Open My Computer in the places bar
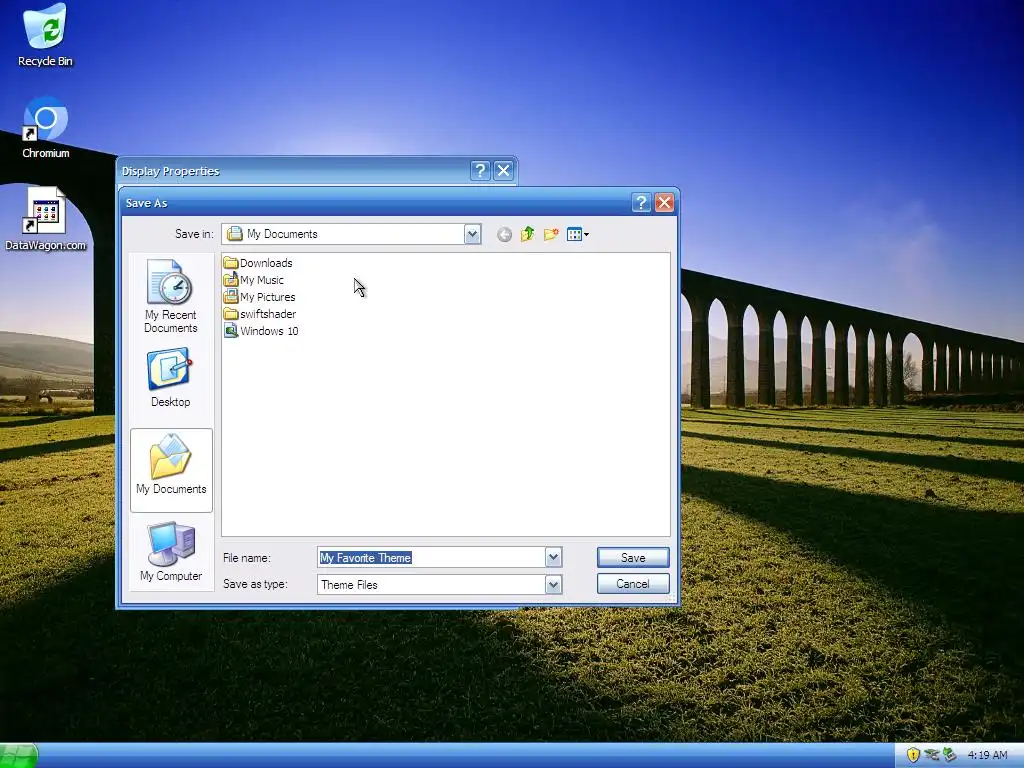 point(170,552)
